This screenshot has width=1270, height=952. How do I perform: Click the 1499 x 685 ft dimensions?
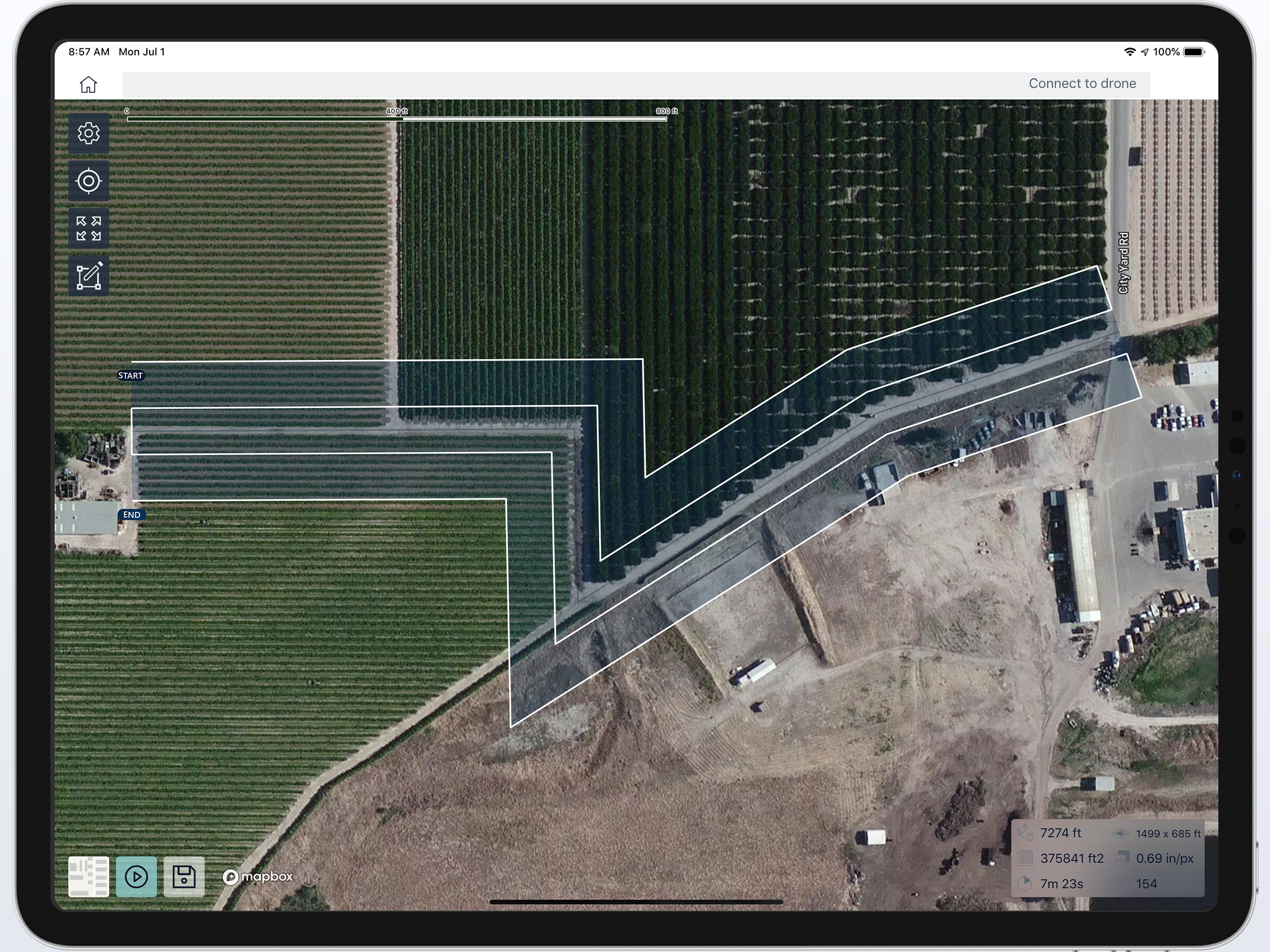pos(1168,834)
